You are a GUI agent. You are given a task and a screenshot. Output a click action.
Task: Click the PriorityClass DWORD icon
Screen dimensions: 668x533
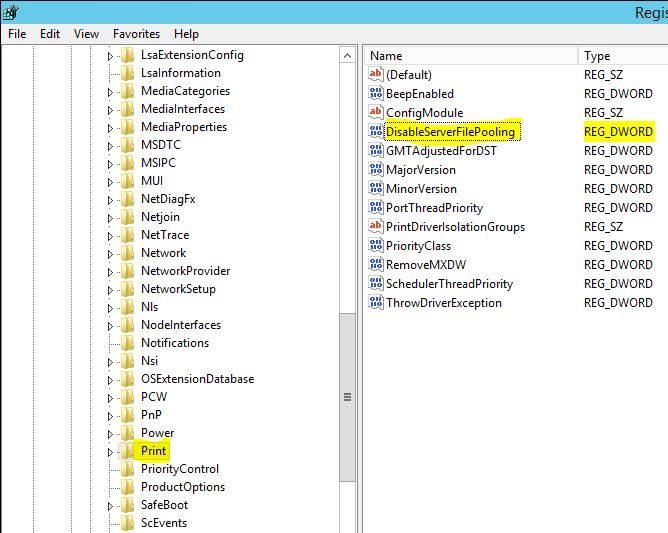tap(376, 245)
